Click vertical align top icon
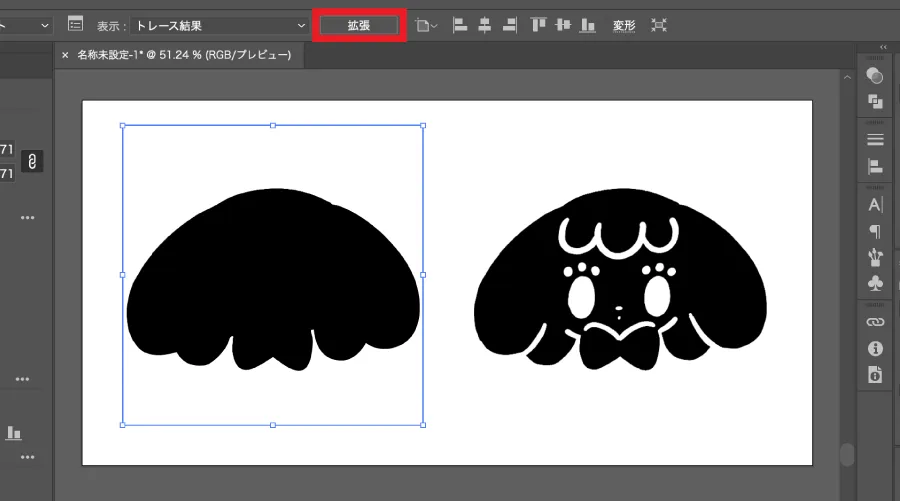 538,25
